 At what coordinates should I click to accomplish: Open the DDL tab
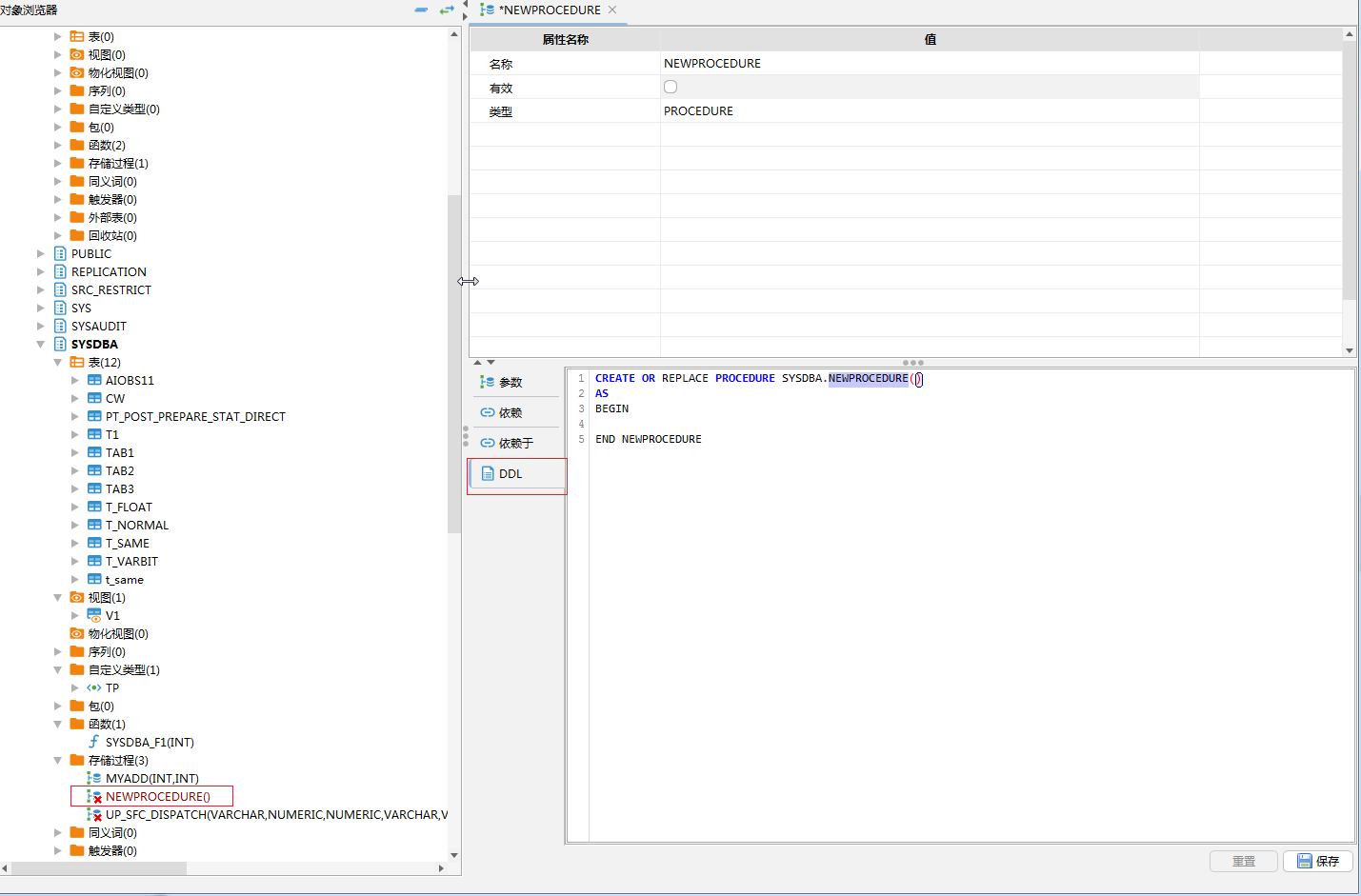coord(510,473)
